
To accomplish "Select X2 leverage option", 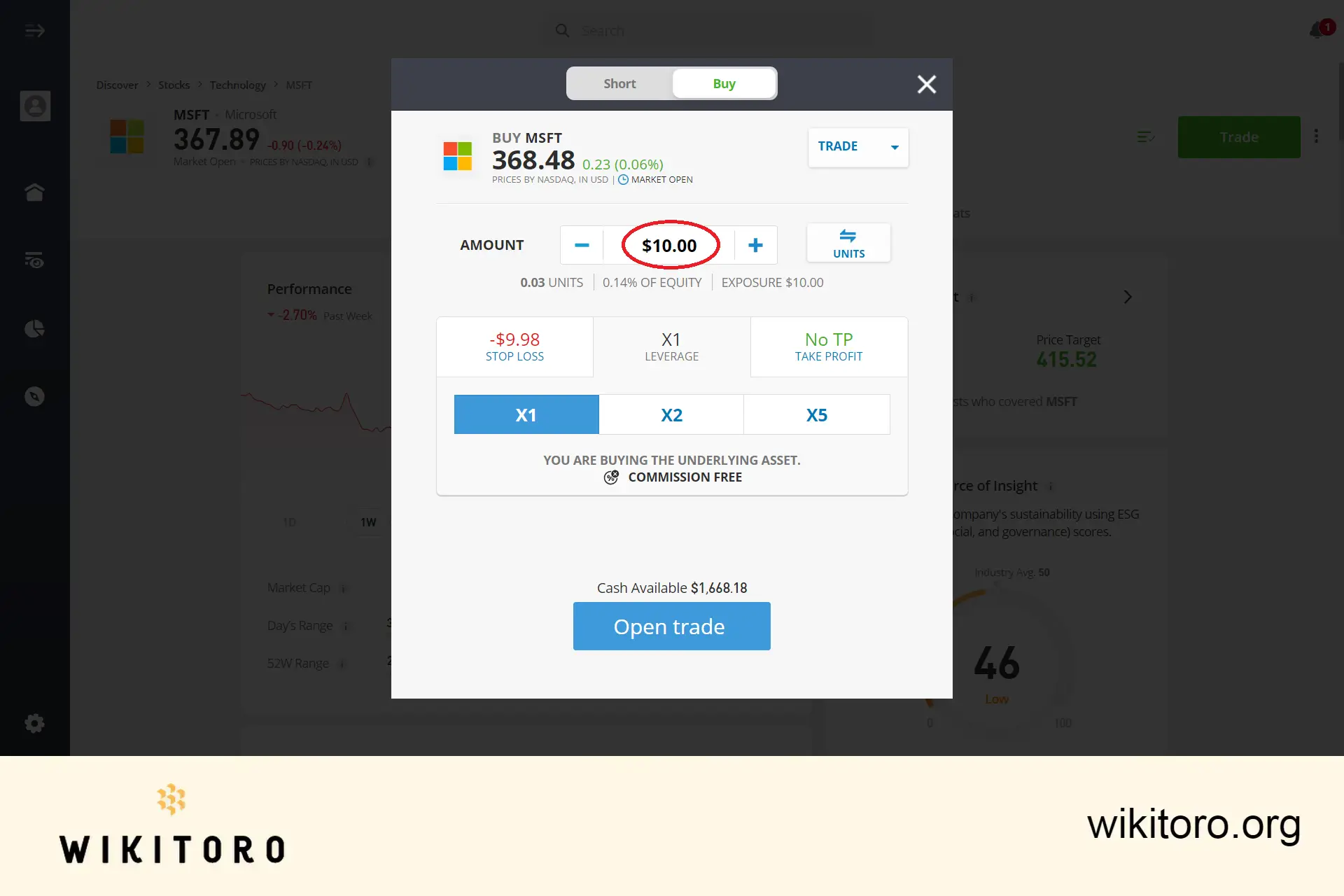I will click(671, 414).
